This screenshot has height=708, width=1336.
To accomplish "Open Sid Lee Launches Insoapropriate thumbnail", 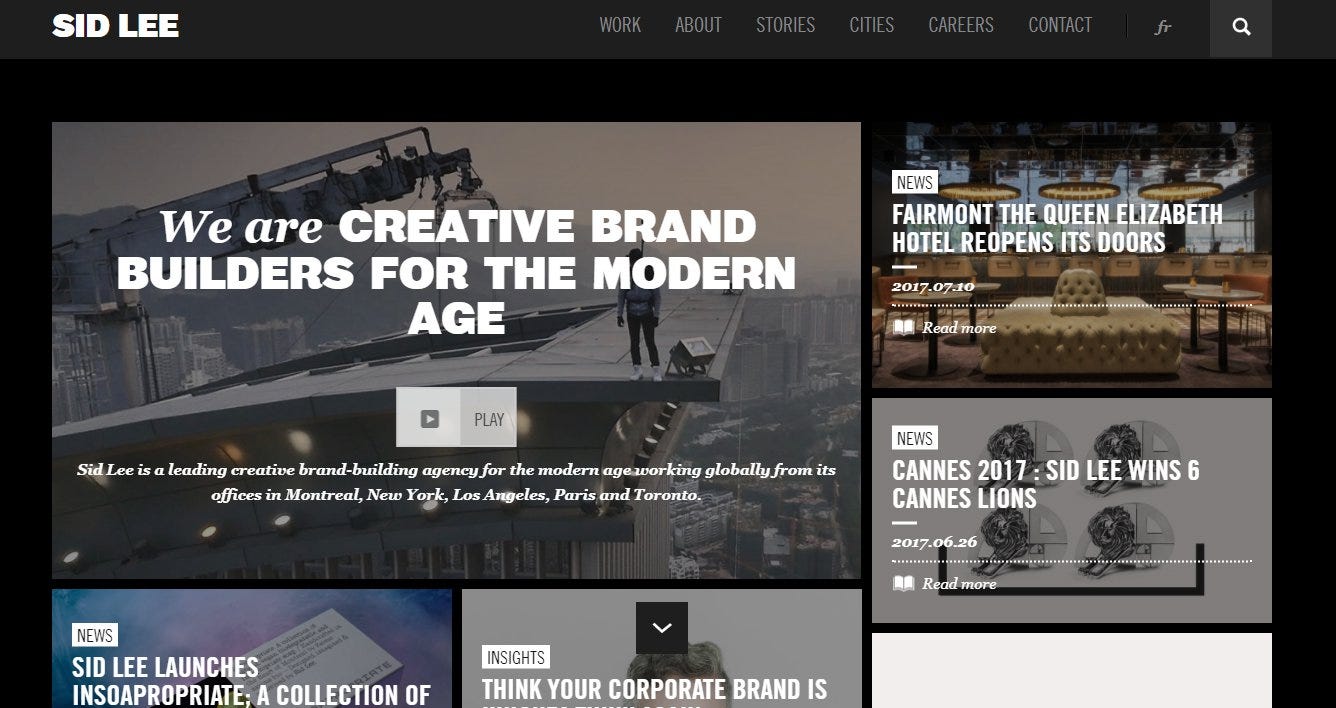I will [x=252, y=648].
